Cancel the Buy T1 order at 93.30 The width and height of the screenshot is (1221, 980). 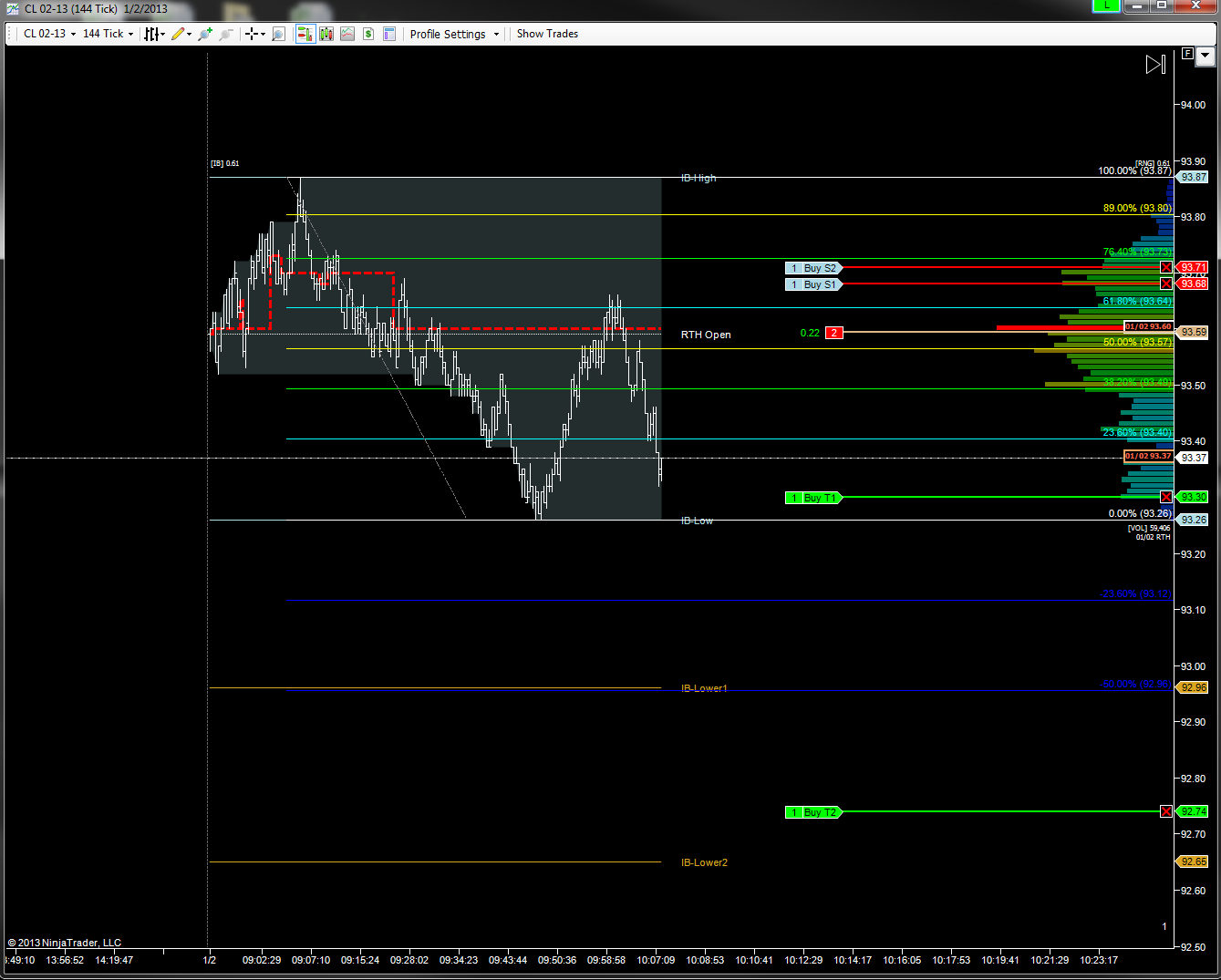(1166, 497)
